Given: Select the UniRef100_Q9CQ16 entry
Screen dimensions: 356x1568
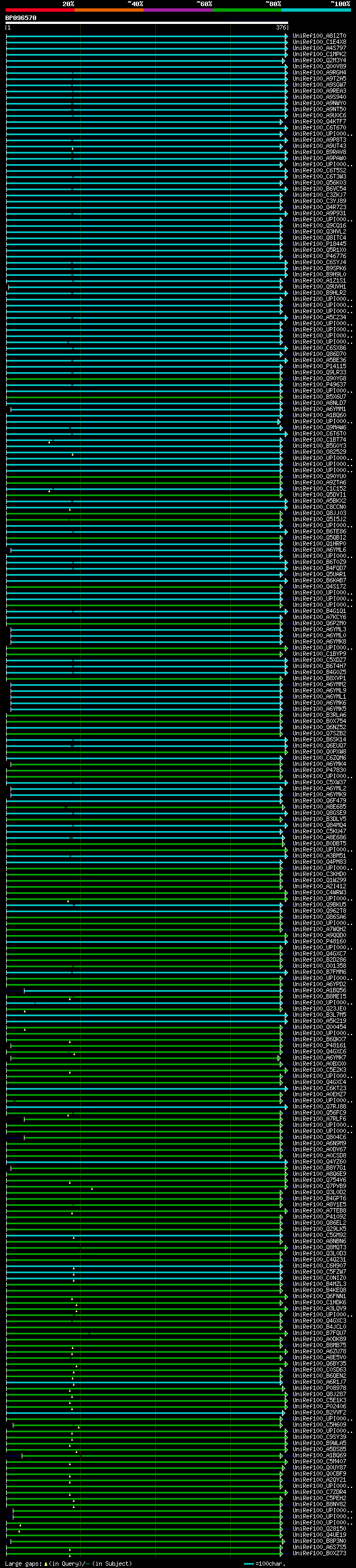Looking at the screenshot, I should (319, 226).
